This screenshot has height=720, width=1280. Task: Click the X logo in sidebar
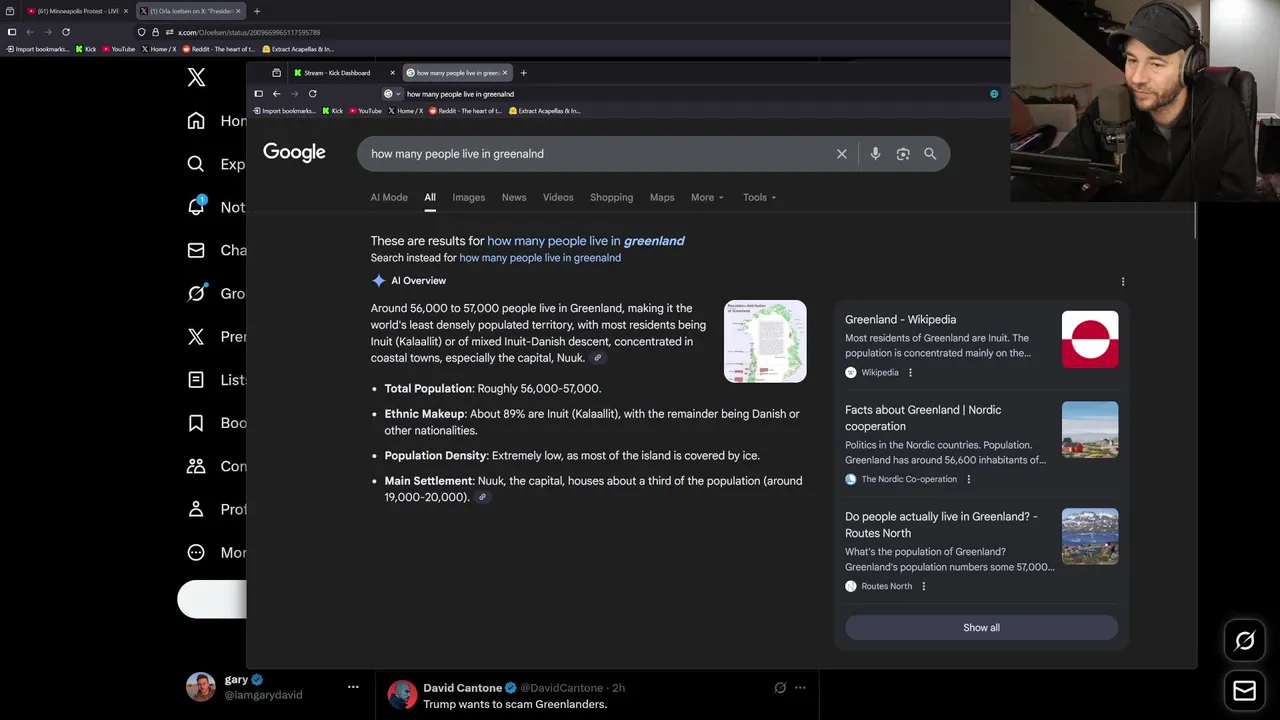tap(197, 78)
